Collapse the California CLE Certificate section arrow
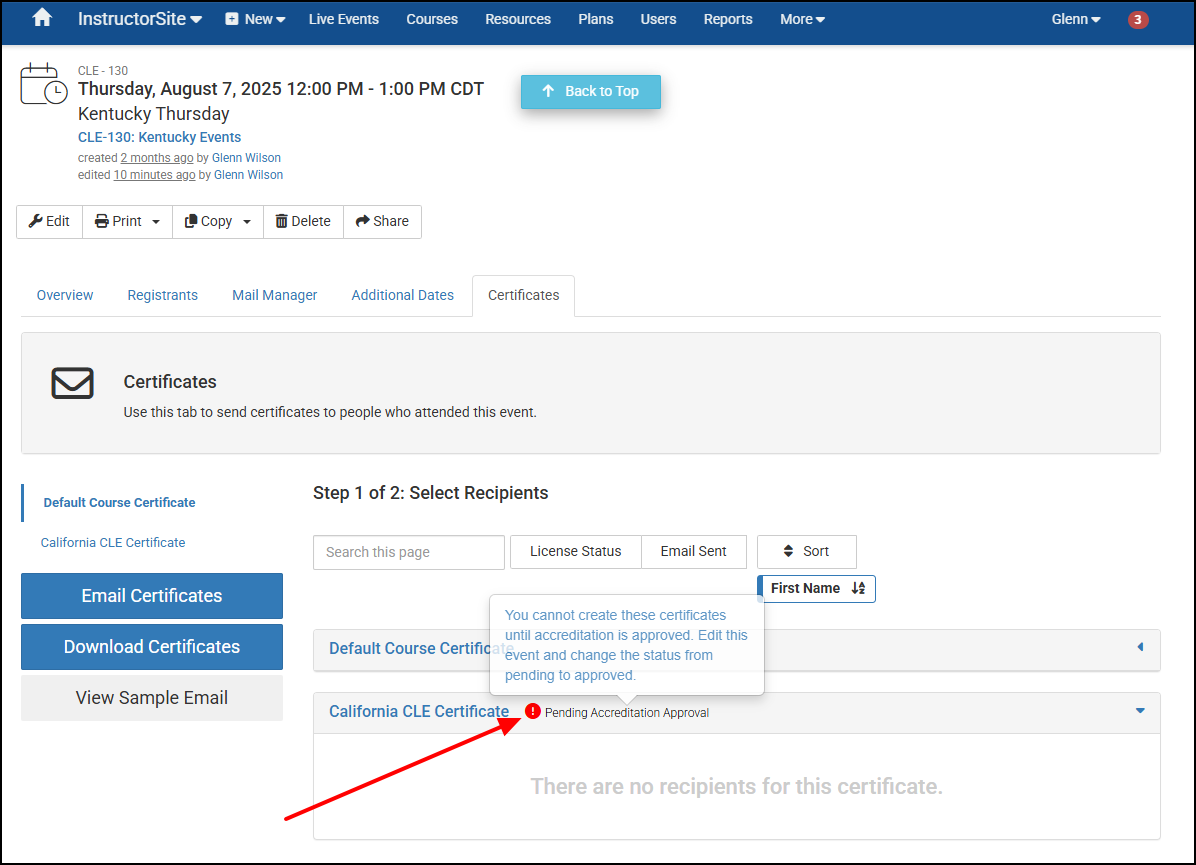This screenshot has height=865, width=1196. [1140, 711]
